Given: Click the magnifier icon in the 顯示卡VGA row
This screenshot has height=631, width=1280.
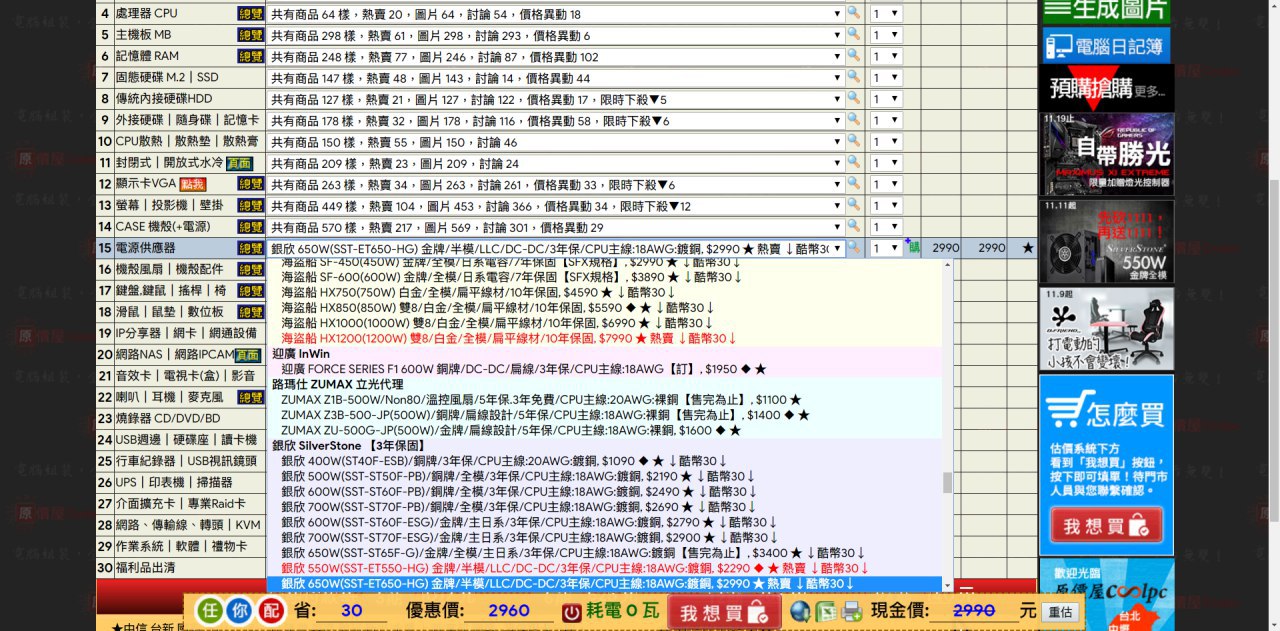Looking at the screenshot, I should coord(853,184).
